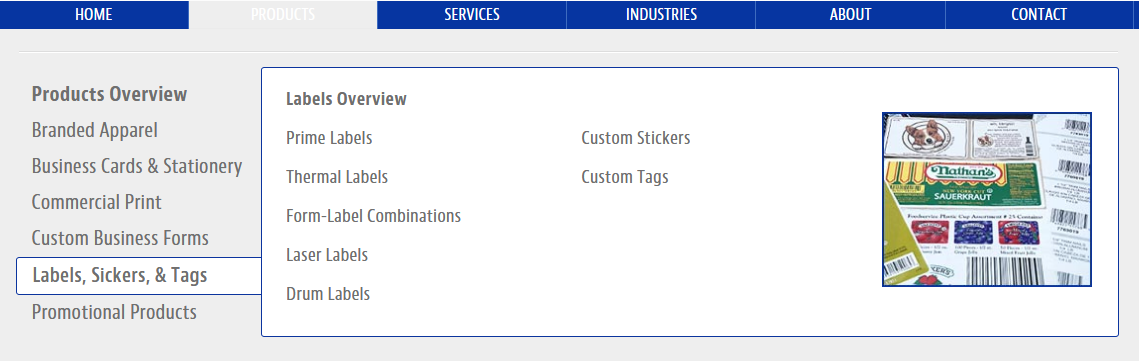Open the ABOUT menu item
Viewport: 1139px width, 361px height.
click(851, 15)
